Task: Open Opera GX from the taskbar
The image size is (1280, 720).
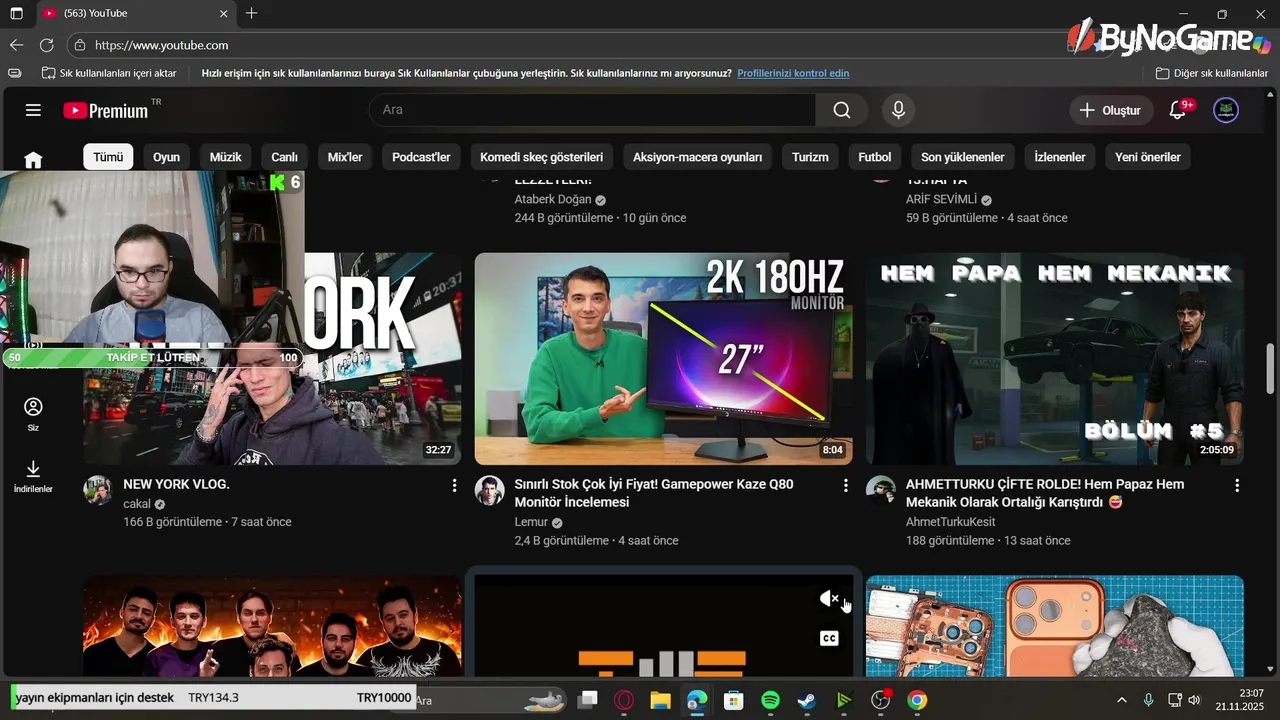Action: click(x=624, y=700)
